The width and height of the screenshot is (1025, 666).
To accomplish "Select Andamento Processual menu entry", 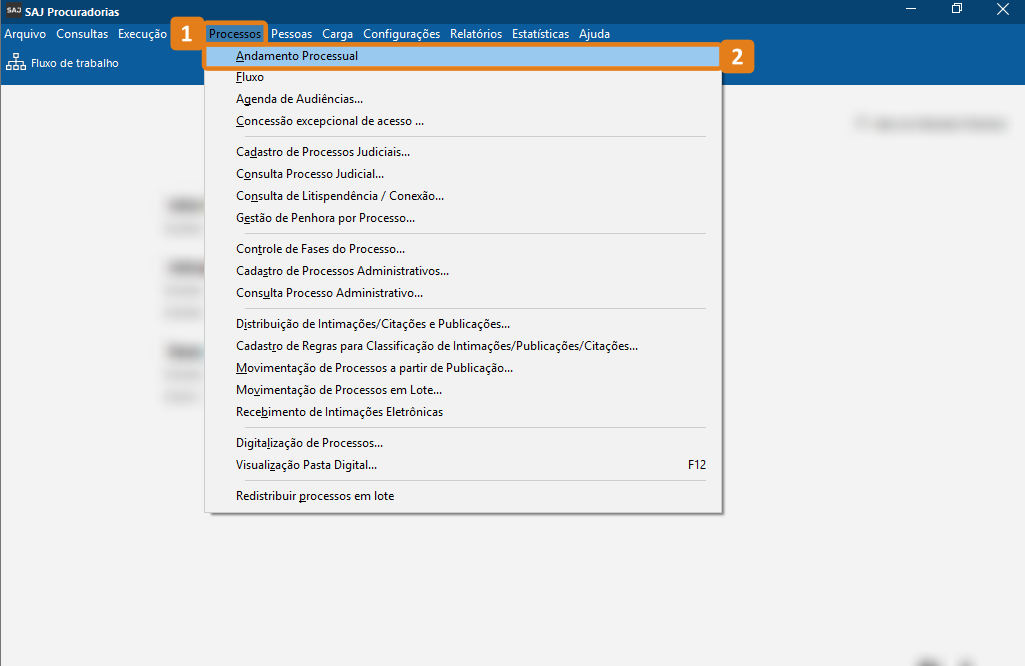I will click(x=297, y=56).
